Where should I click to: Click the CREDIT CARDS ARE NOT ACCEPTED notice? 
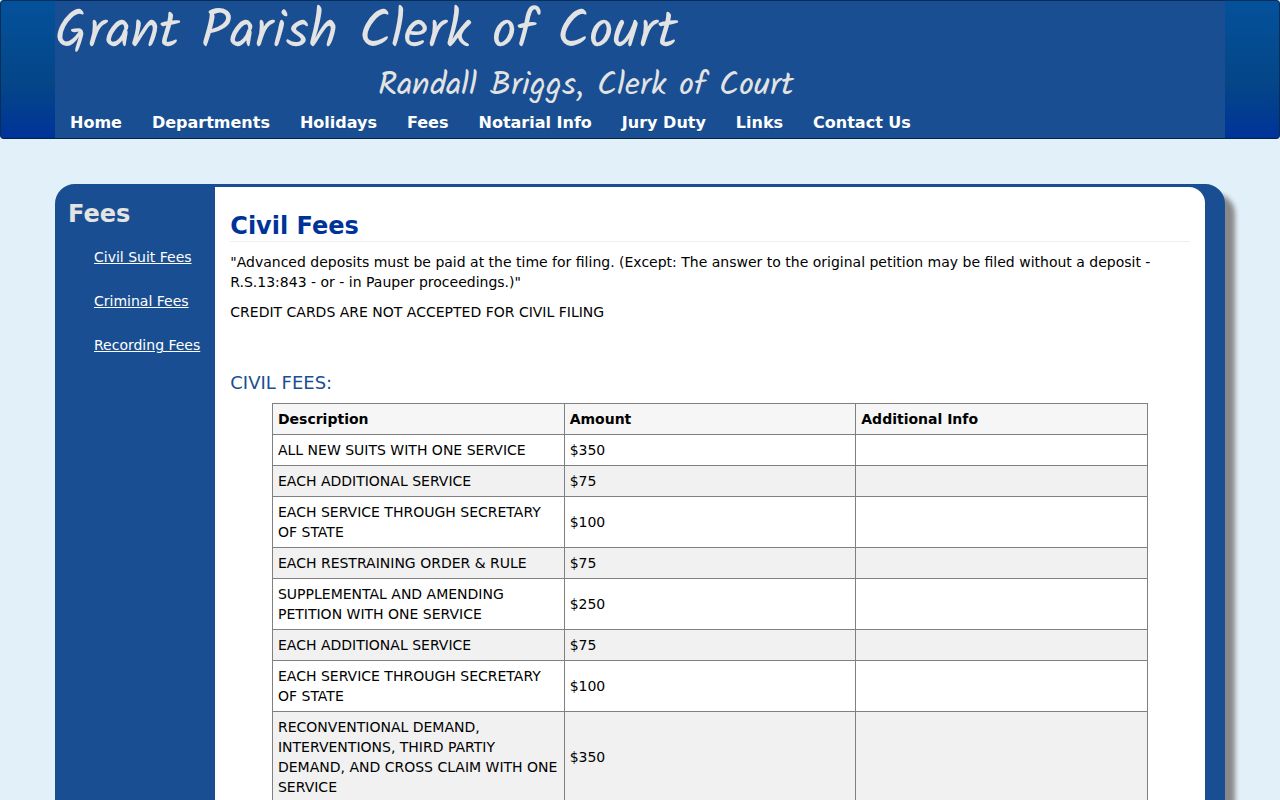pos(417,312)
